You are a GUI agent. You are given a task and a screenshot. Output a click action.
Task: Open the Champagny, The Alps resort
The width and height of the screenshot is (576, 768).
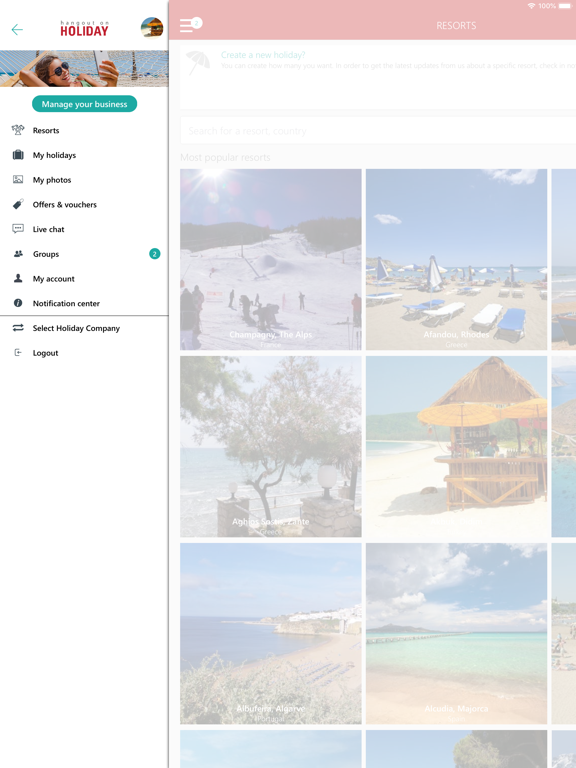[x=271, y=260]
